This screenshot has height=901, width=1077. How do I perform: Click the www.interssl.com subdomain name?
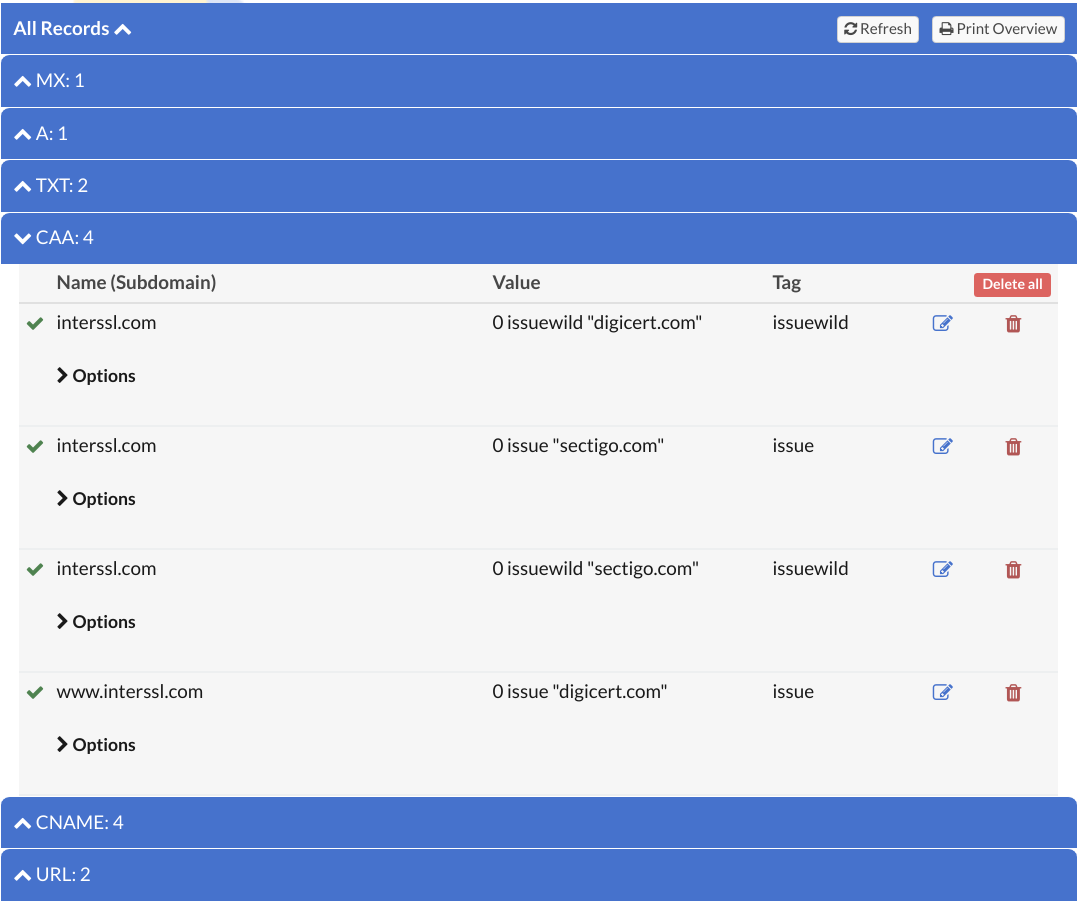130,692
